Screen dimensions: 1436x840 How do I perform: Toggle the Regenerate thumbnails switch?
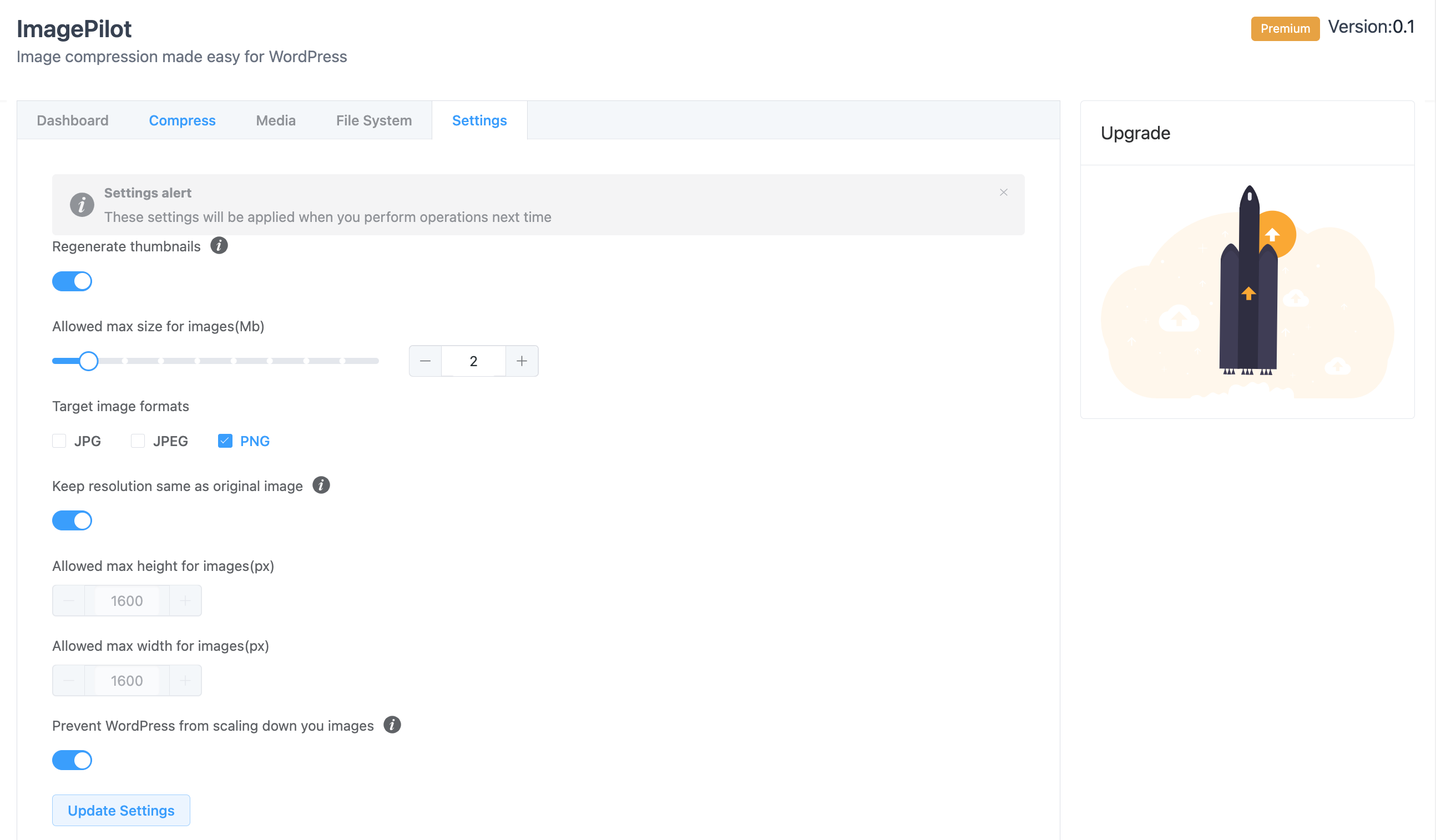pos(72,281)
